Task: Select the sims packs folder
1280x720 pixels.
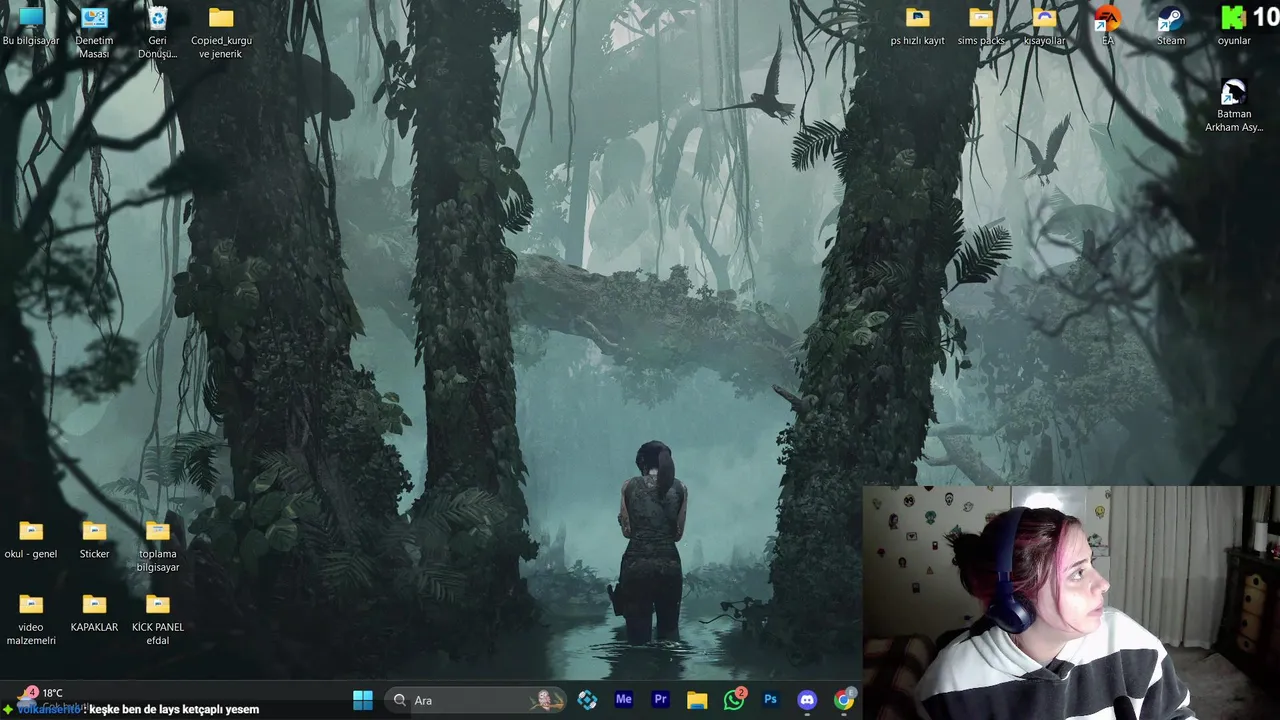Action: click(x=981, y=27)
